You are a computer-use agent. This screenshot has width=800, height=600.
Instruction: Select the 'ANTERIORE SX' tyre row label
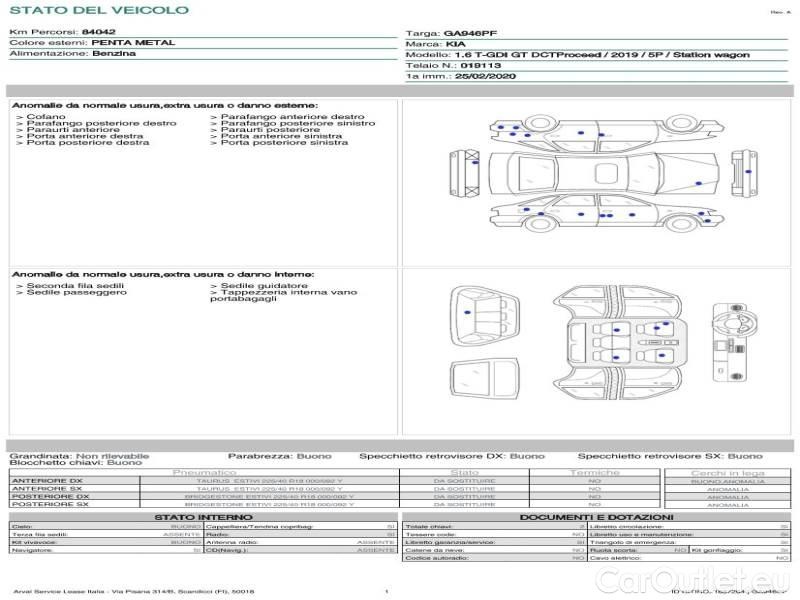[x=47, y=489]
